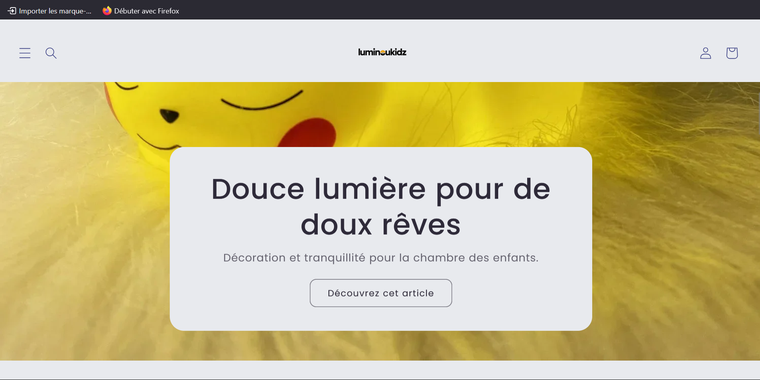
Task: Click Pikachu's red cheek in banner
Action: [x=307, y=133]
